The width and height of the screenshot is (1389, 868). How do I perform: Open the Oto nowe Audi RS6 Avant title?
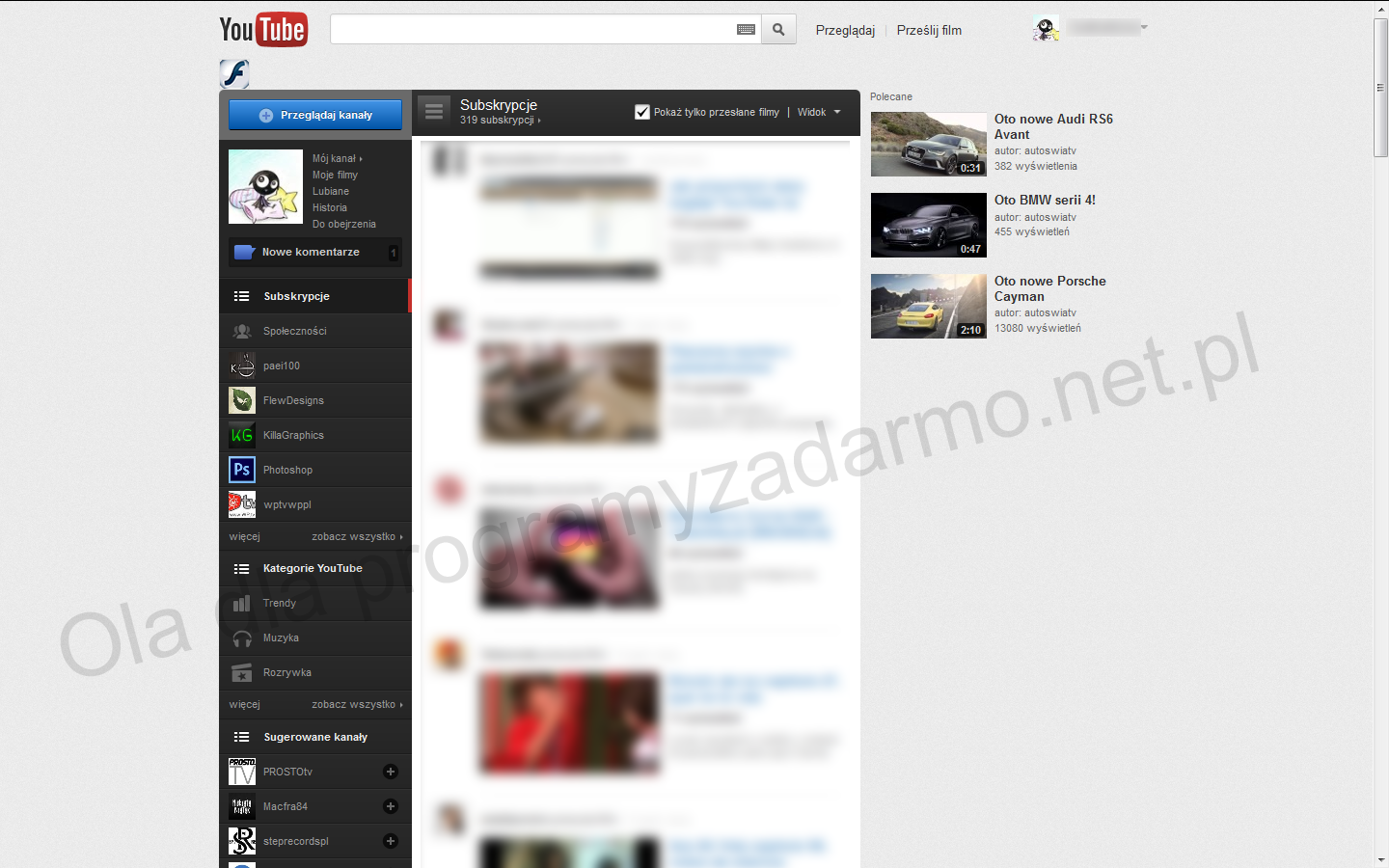click(x=1053, y=126)
